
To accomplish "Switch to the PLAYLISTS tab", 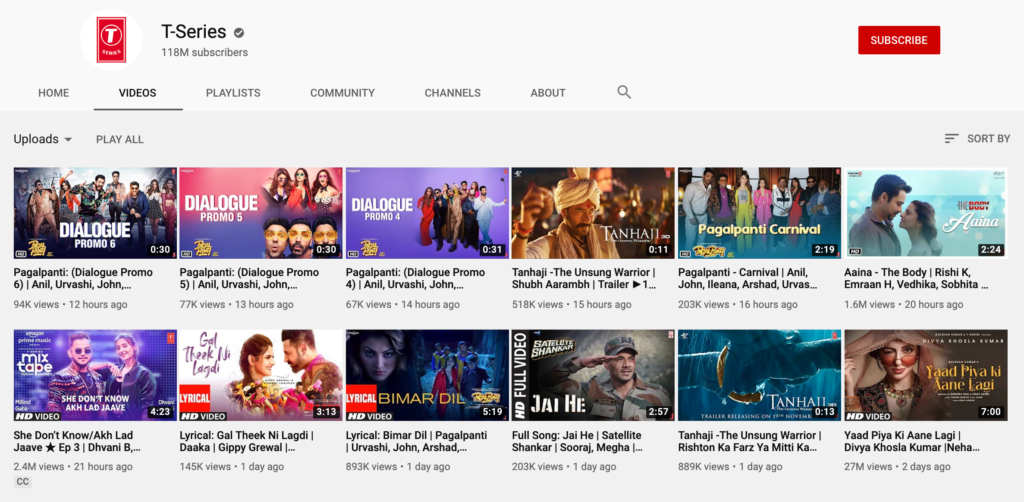I will coord(233,93).
